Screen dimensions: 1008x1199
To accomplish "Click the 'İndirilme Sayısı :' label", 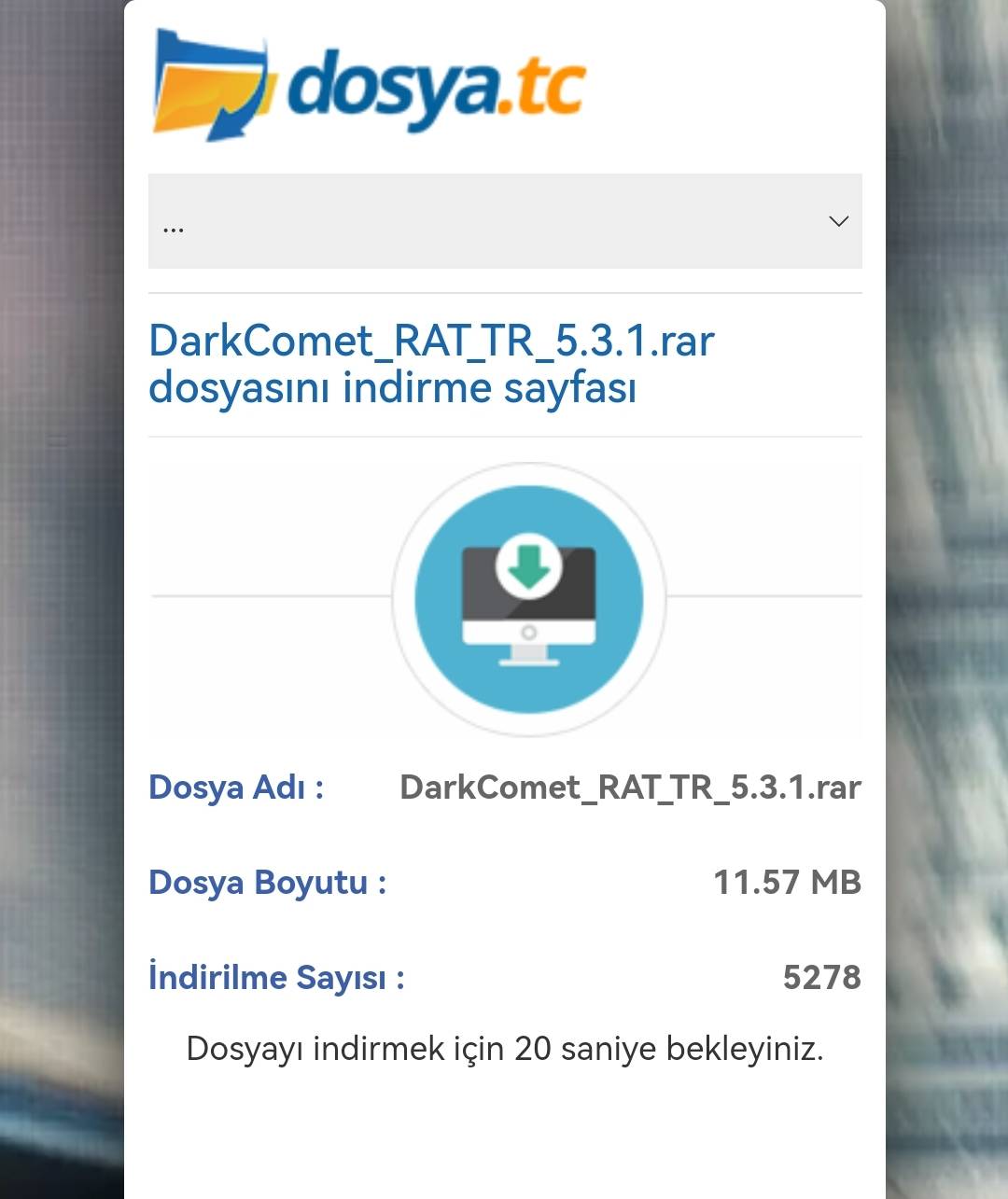I will (x=276, y=977).
